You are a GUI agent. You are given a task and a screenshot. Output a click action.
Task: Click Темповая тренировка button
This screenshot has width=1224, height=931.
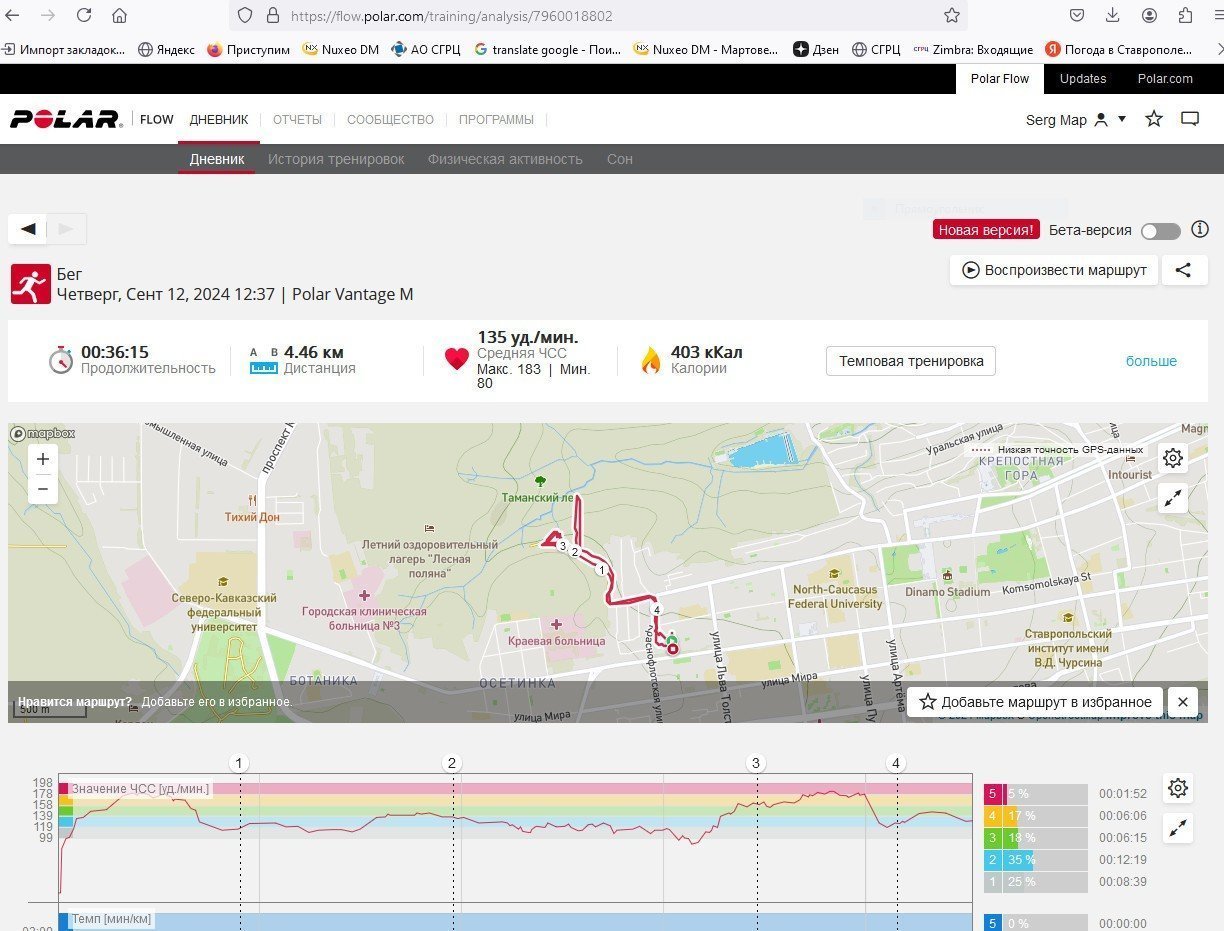tap(911, 361)
